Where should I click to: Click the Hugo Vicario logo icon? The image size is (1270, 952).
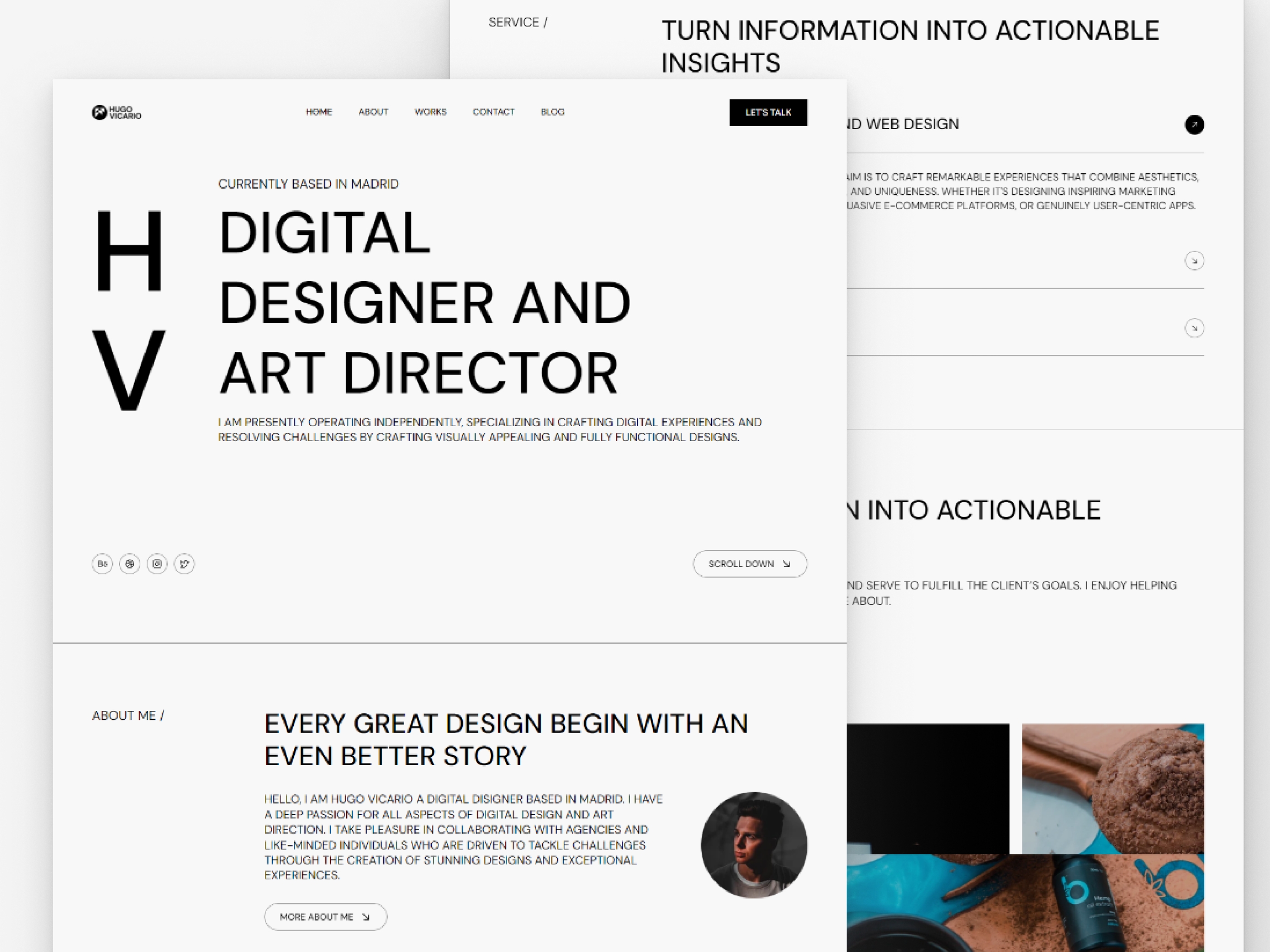coord(99,112)
